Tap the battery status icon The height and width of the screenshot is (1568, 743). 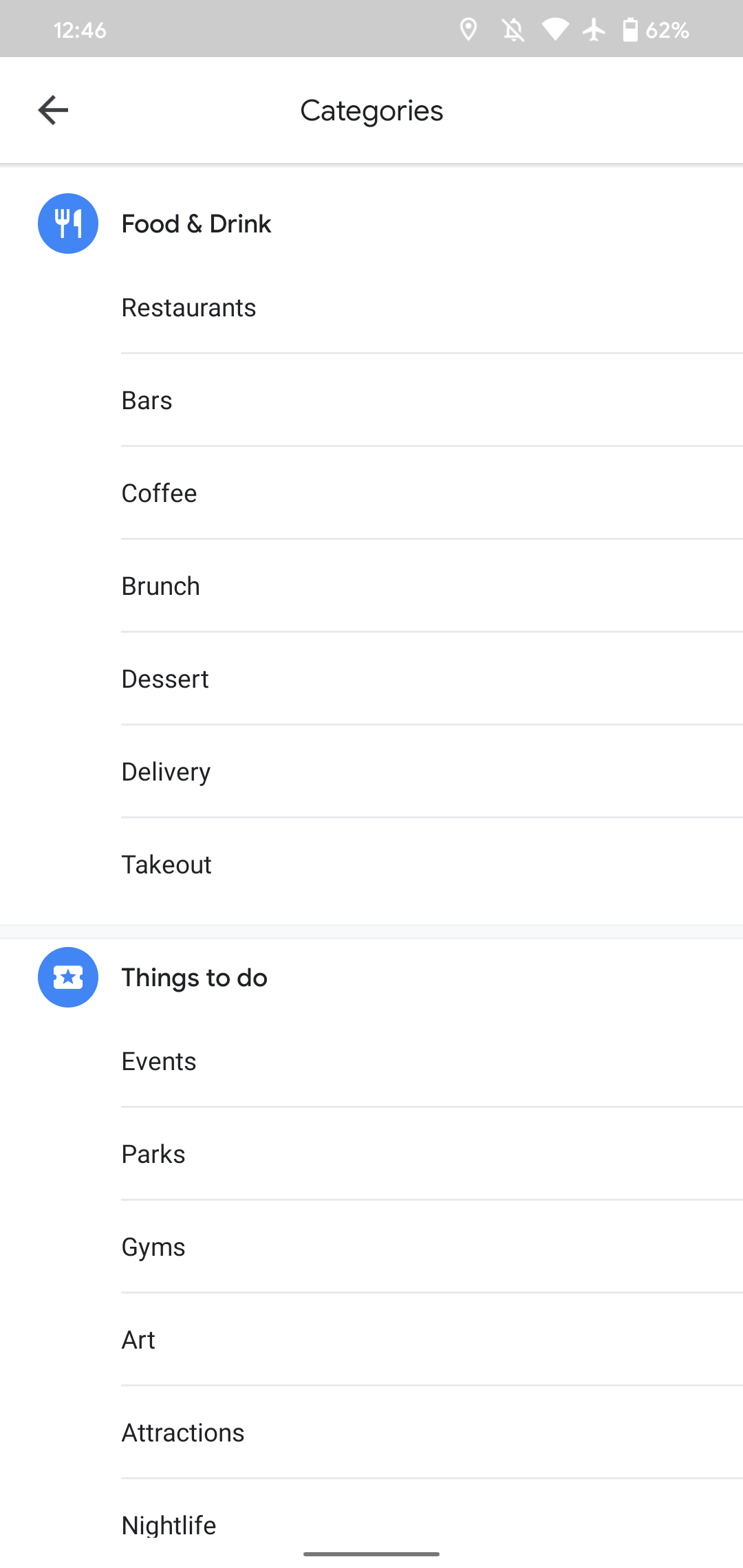click(629, 30)
